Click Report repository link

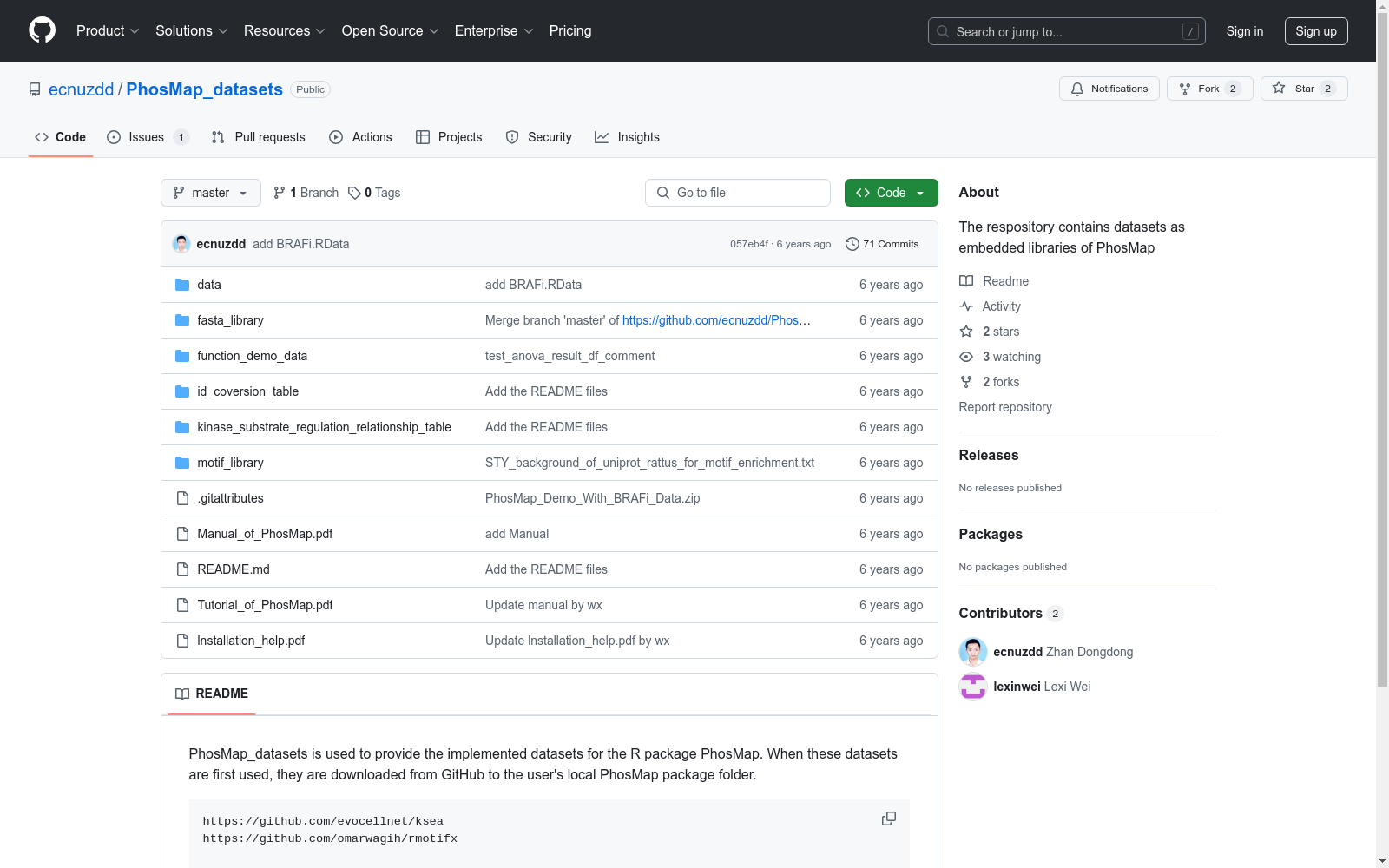[1005, 407]
